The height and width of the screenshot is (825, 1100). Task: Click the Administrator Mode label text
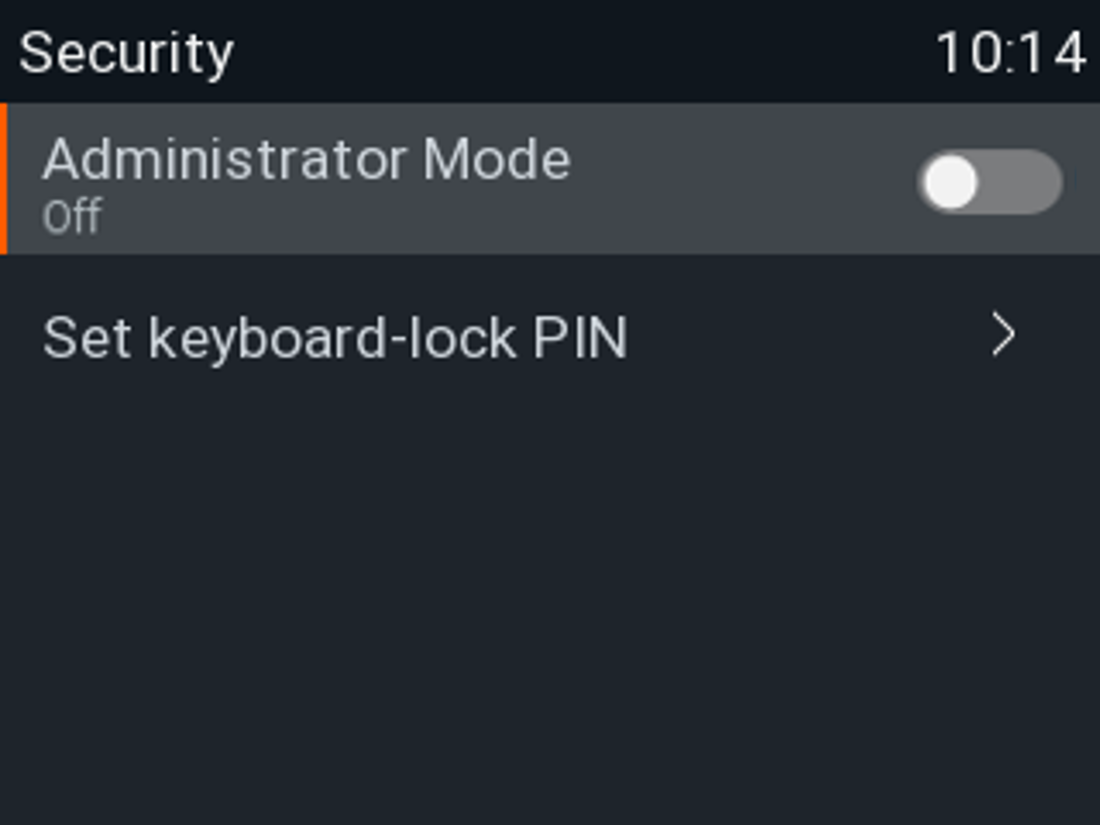pos(306,160)
